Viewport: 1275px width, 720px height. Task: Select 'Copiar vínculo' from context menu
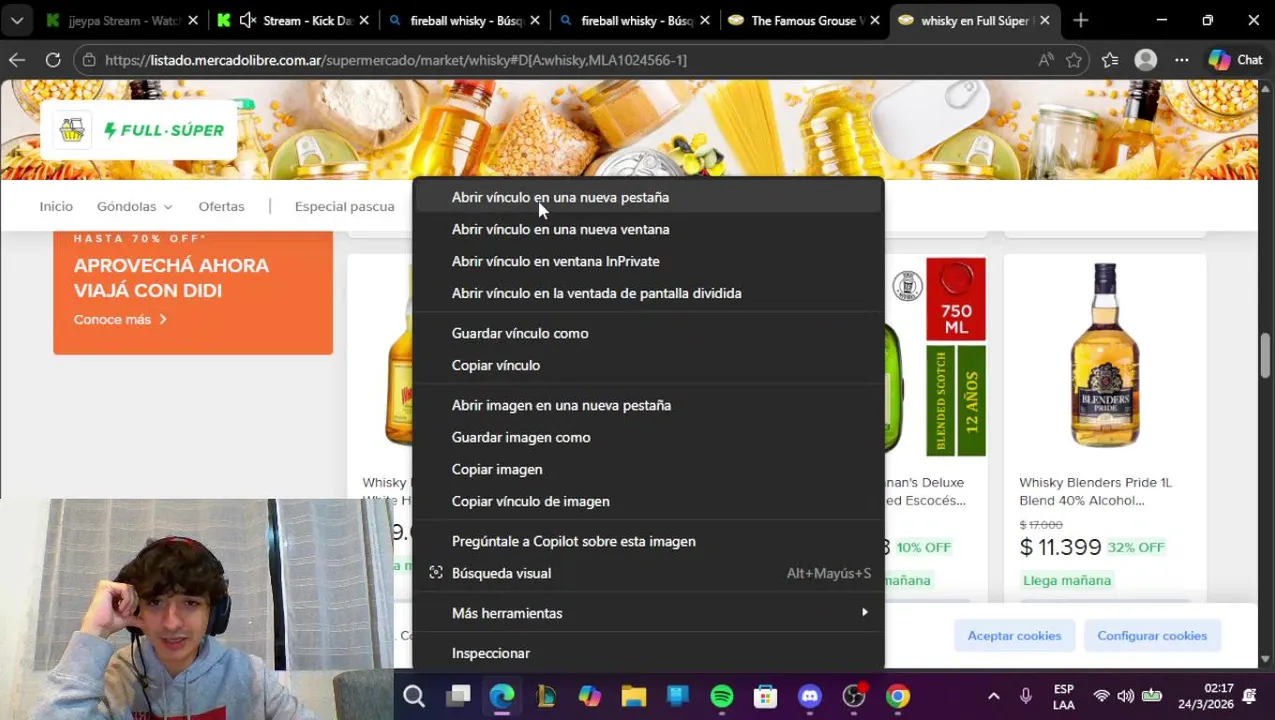648,365
